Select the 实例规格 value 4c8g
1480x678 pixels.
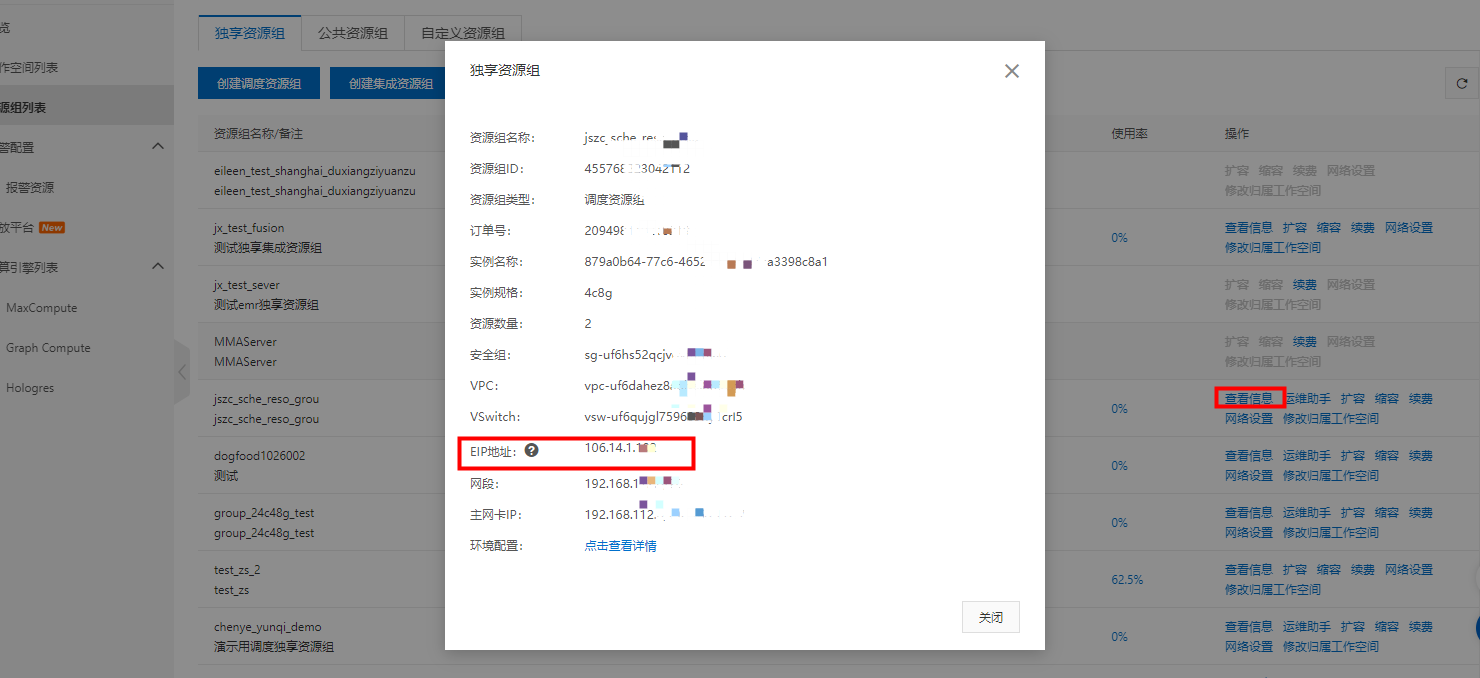(x=598, y=293)
